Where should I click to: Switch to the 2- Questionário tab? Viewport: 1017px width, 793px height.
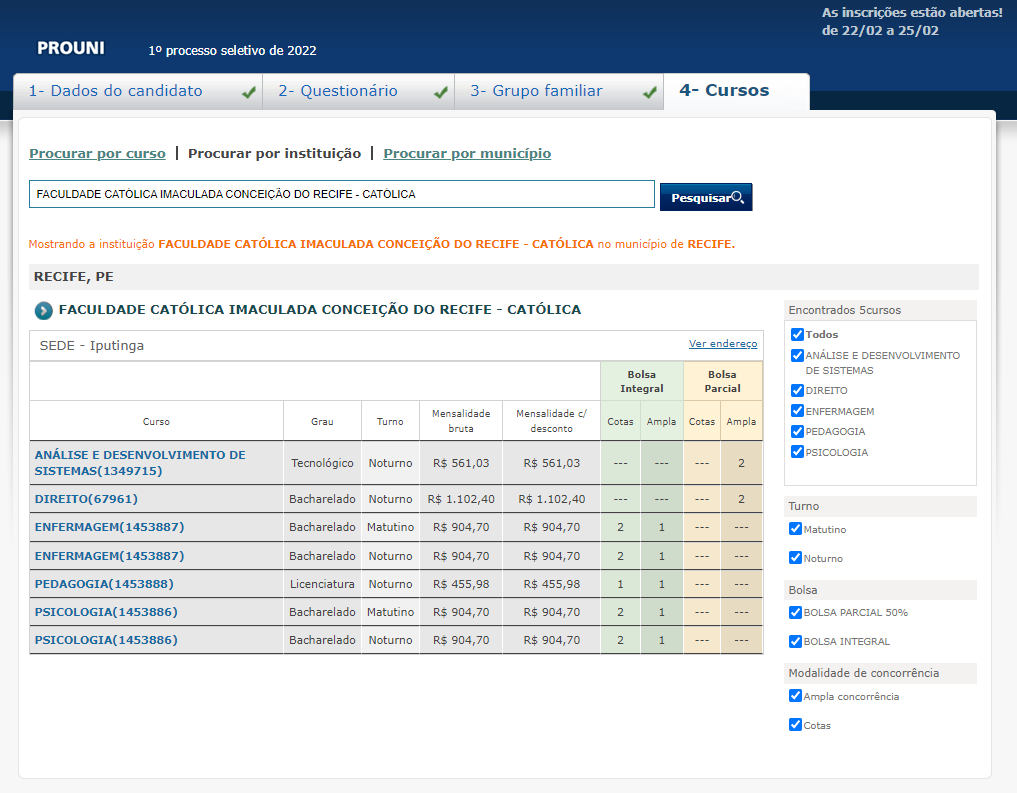point(358,91)
